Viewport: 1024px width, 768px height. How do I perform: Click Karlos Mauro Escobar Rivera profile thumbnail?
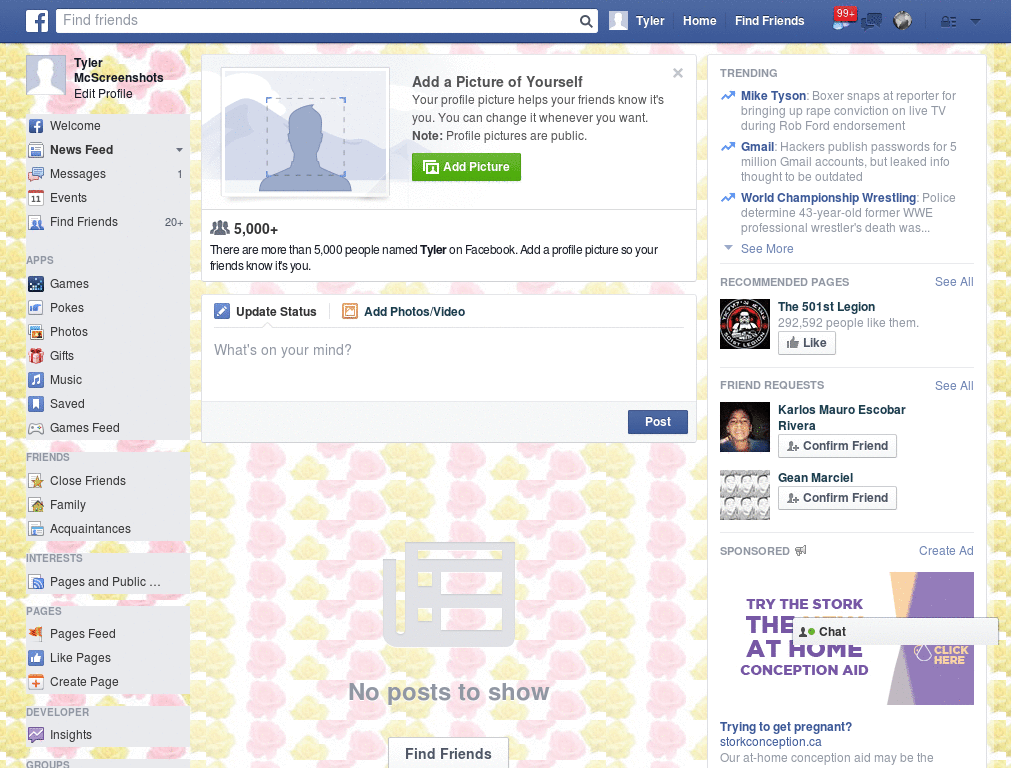744,427
